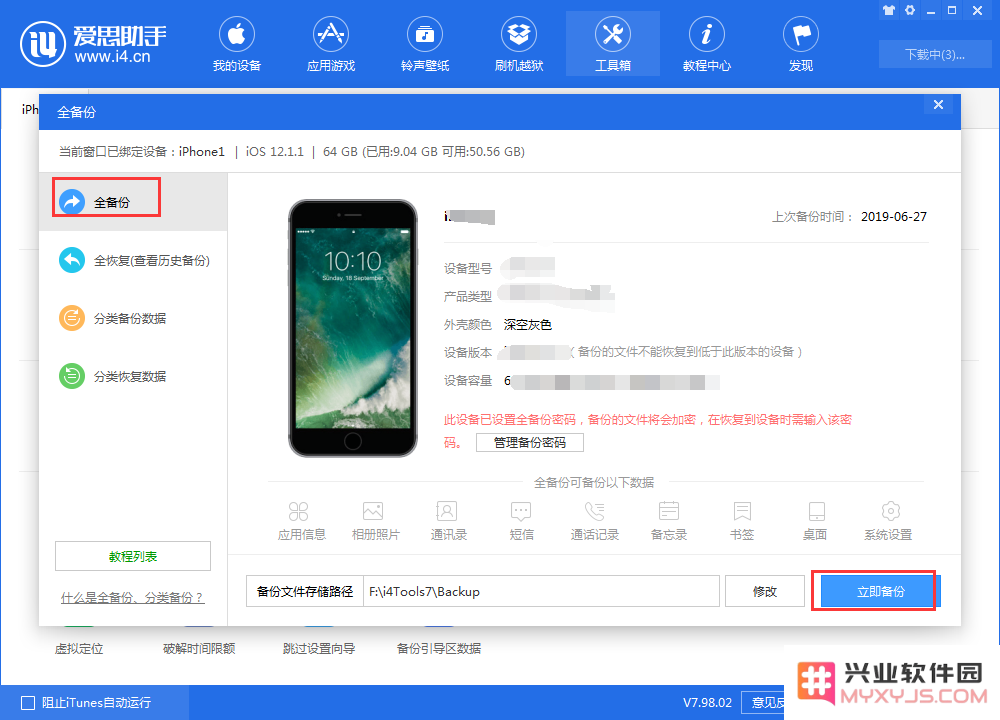Click 修改 to change backup path

(765, 591)
